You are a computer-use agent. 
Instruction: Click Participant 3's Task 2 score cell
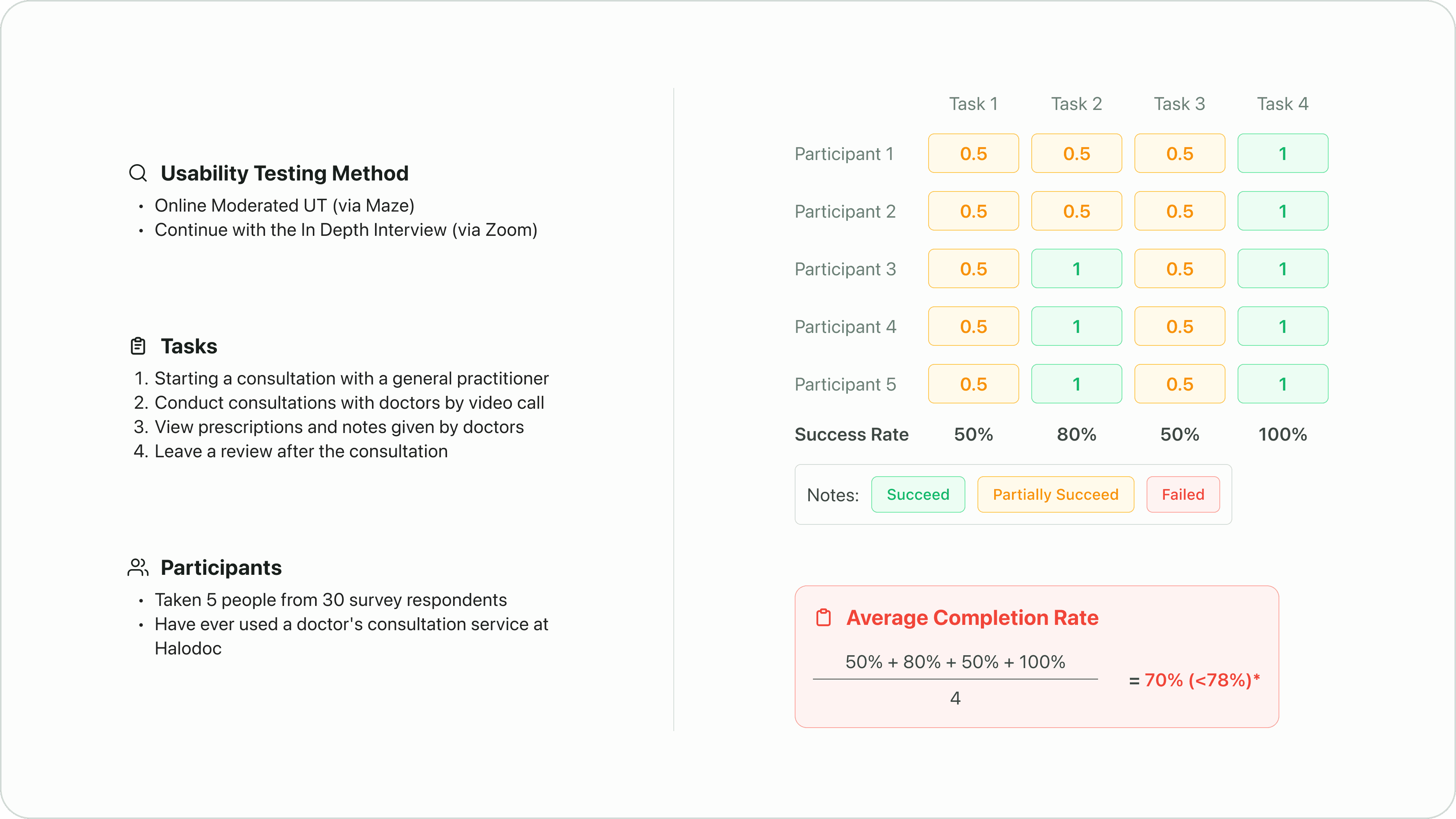pos(1076,268)
